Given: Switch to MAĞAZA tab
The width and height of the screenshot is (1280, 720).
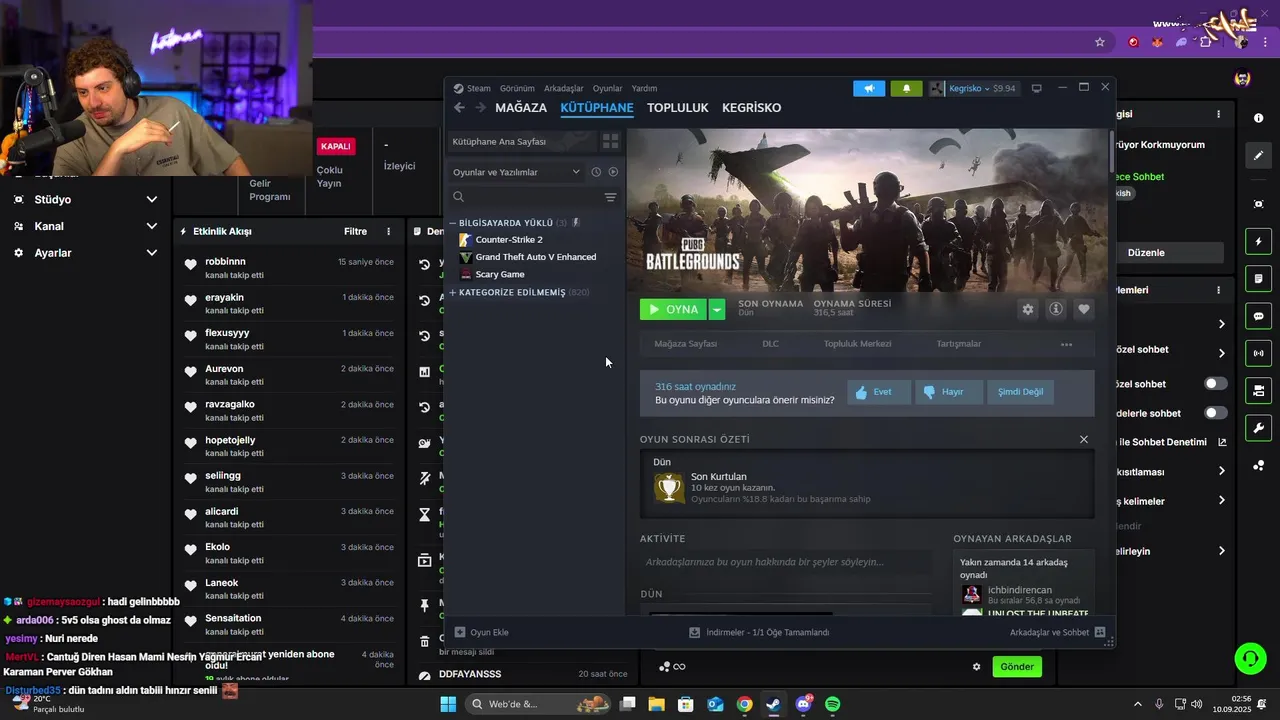Looking at the screenshot, I should (x=521, y=107).
